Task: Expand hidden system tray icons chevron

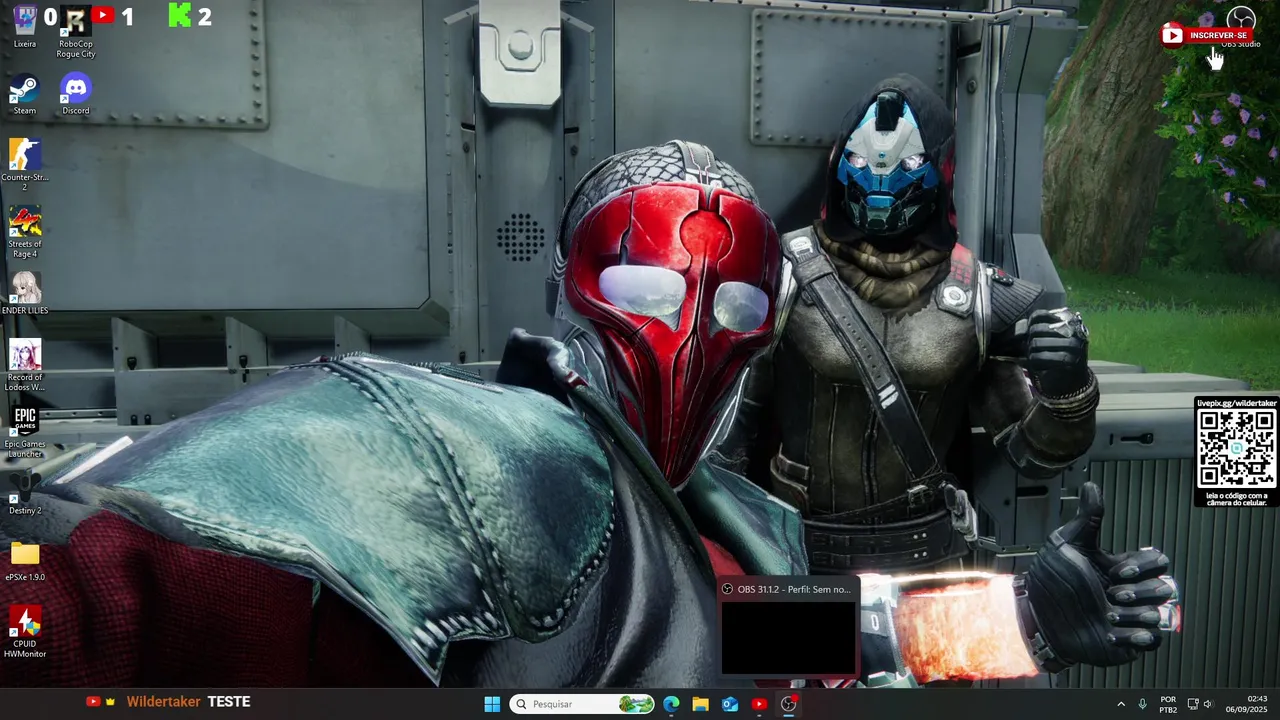Action: click(1120, 704)
